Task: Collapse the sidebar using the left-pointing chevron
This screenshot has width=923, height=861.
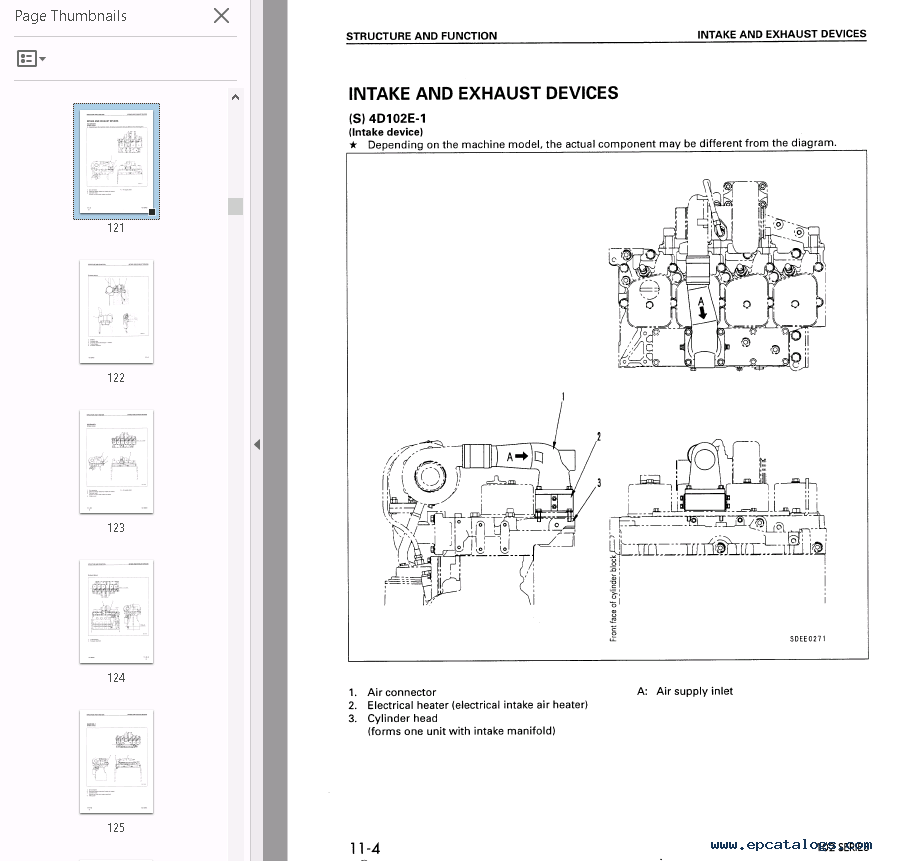Action: tap(257, 443)
